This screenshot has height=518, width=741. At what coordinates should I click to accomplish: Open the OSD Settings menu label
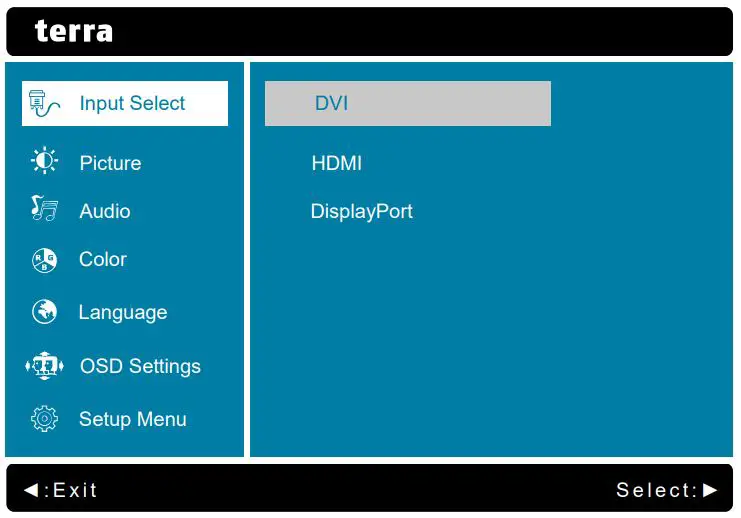pyautogui.click(x=140, y=366)
